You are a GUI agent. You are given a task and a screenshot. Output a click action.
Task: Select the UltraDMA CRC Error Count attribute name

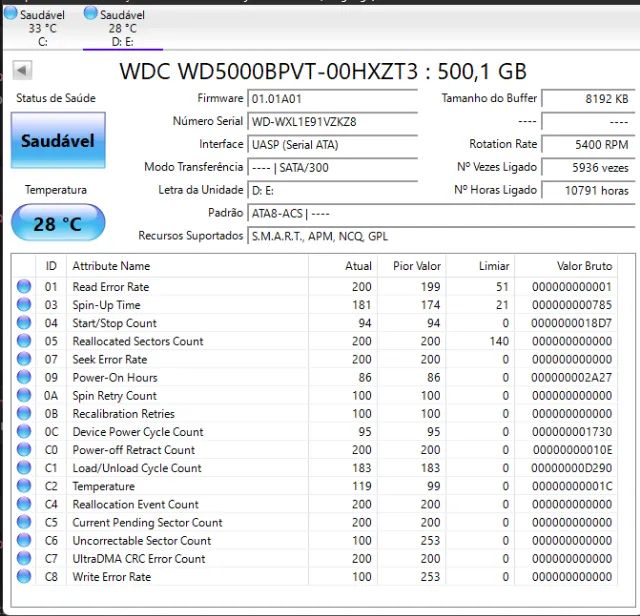[139, 558]
